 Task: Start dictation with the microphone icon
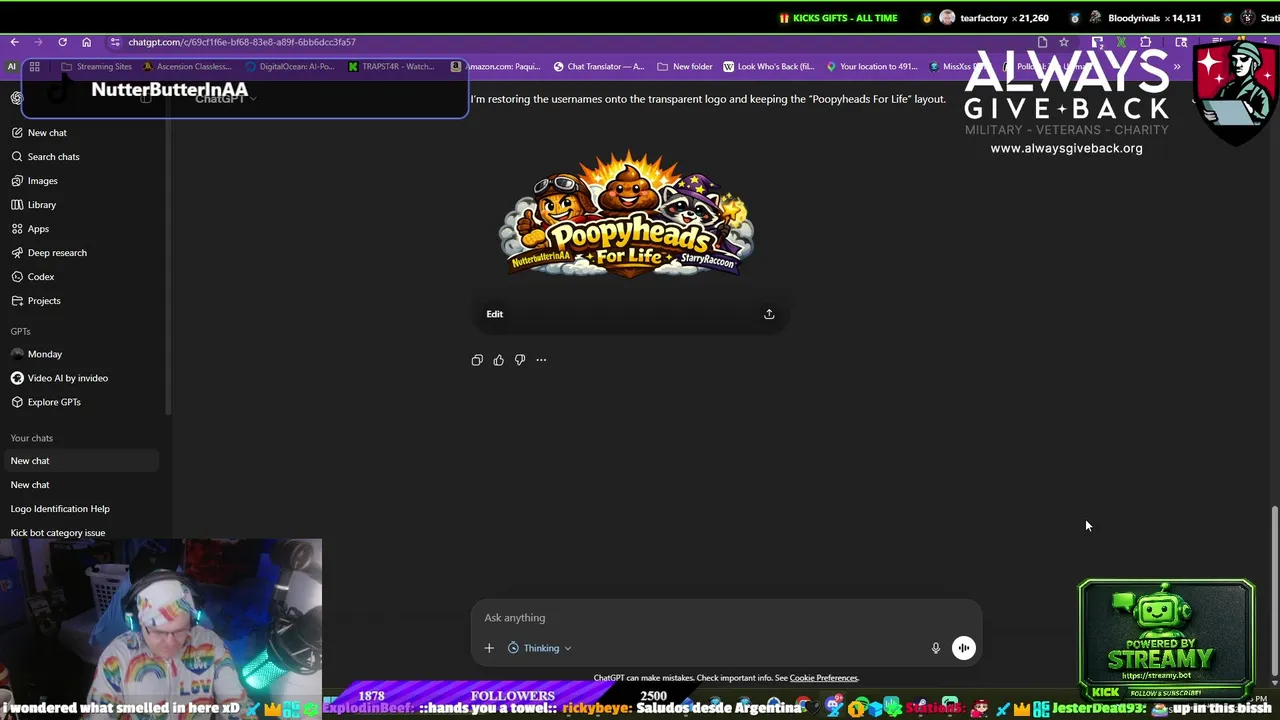pyautogui.click(x=936, y=648)
